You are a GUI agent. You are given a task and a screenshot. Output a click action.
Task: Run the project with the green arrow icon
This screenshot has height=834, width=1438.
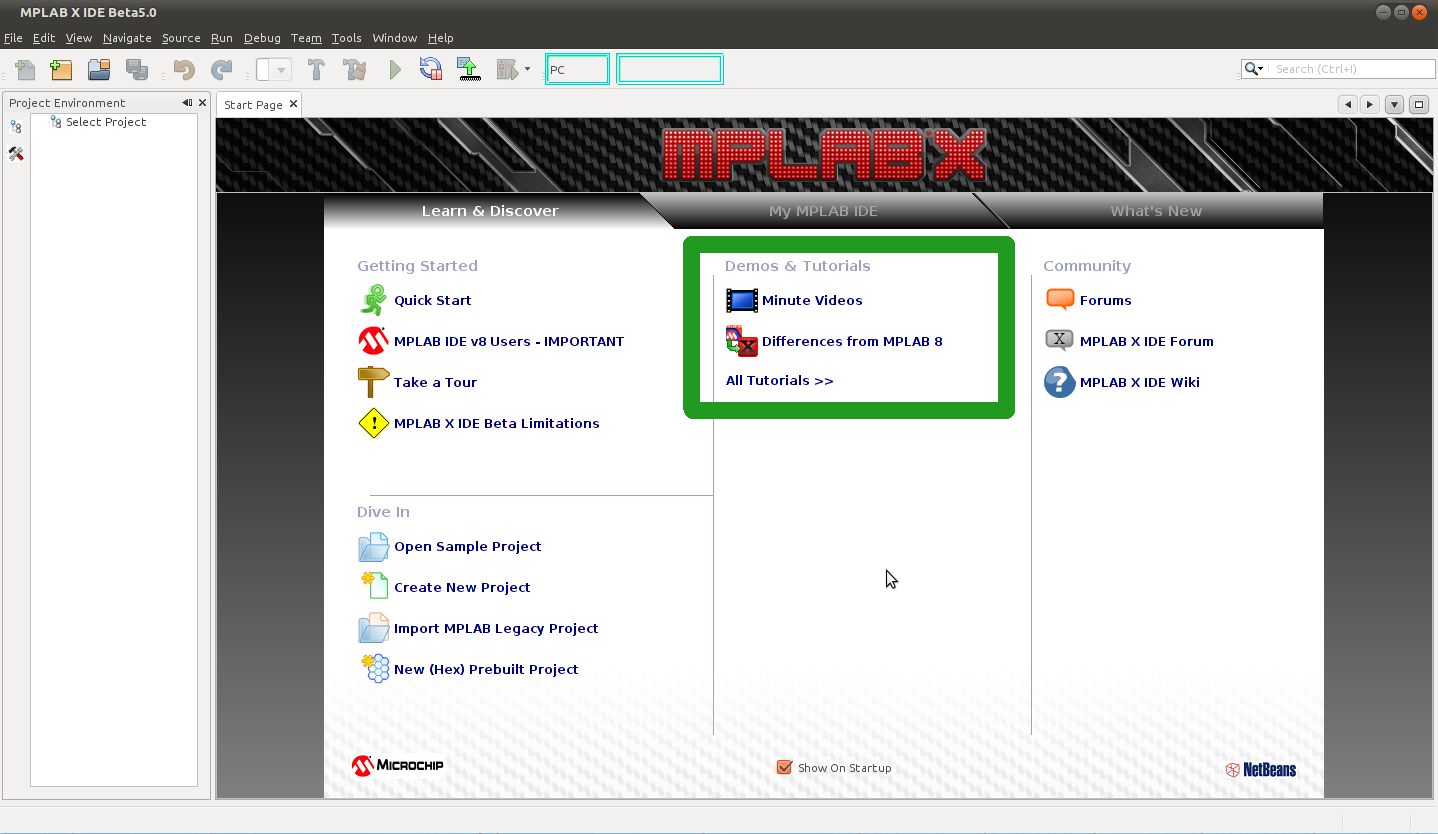point(393,69)
